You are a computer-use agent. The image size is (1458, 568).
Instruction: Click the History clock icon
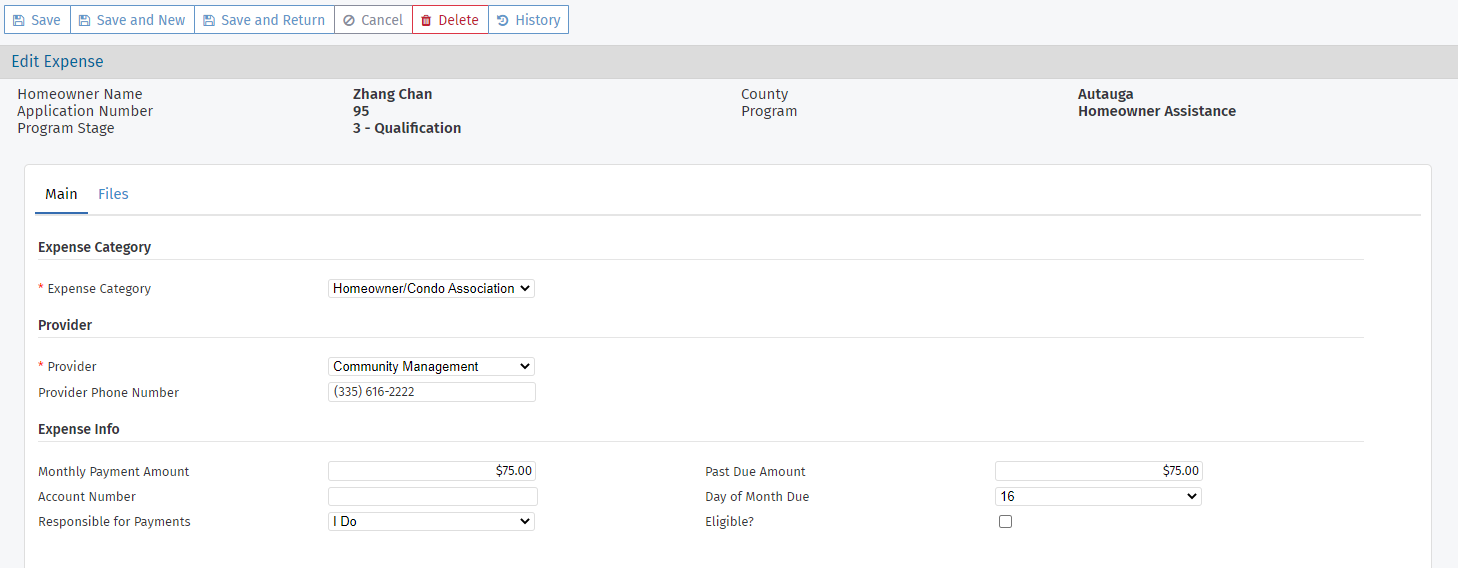503,20
